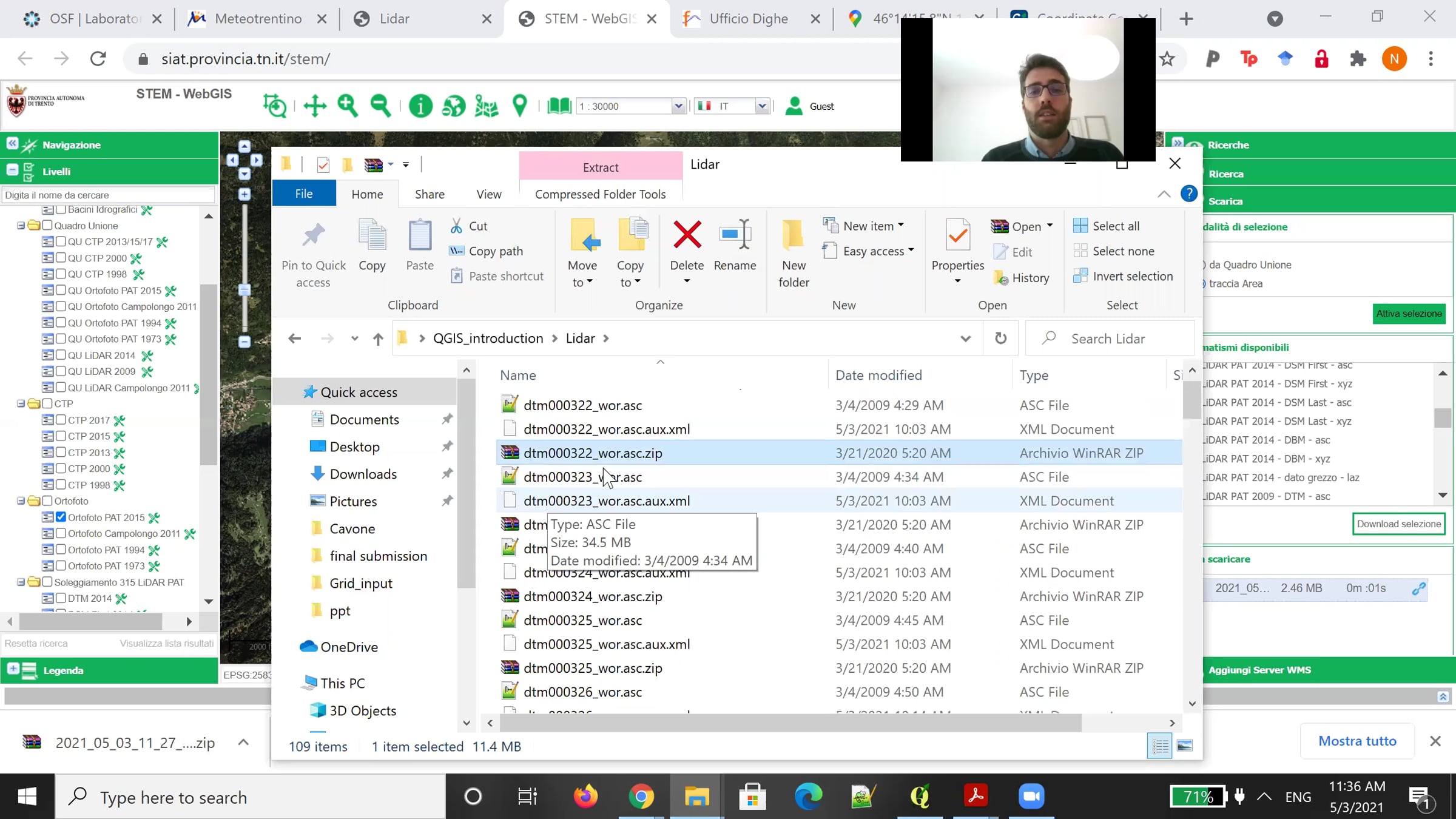Click the Attiva selezione button
1456x819 pixels.
pyautogui.click(x=1409, y=314)
